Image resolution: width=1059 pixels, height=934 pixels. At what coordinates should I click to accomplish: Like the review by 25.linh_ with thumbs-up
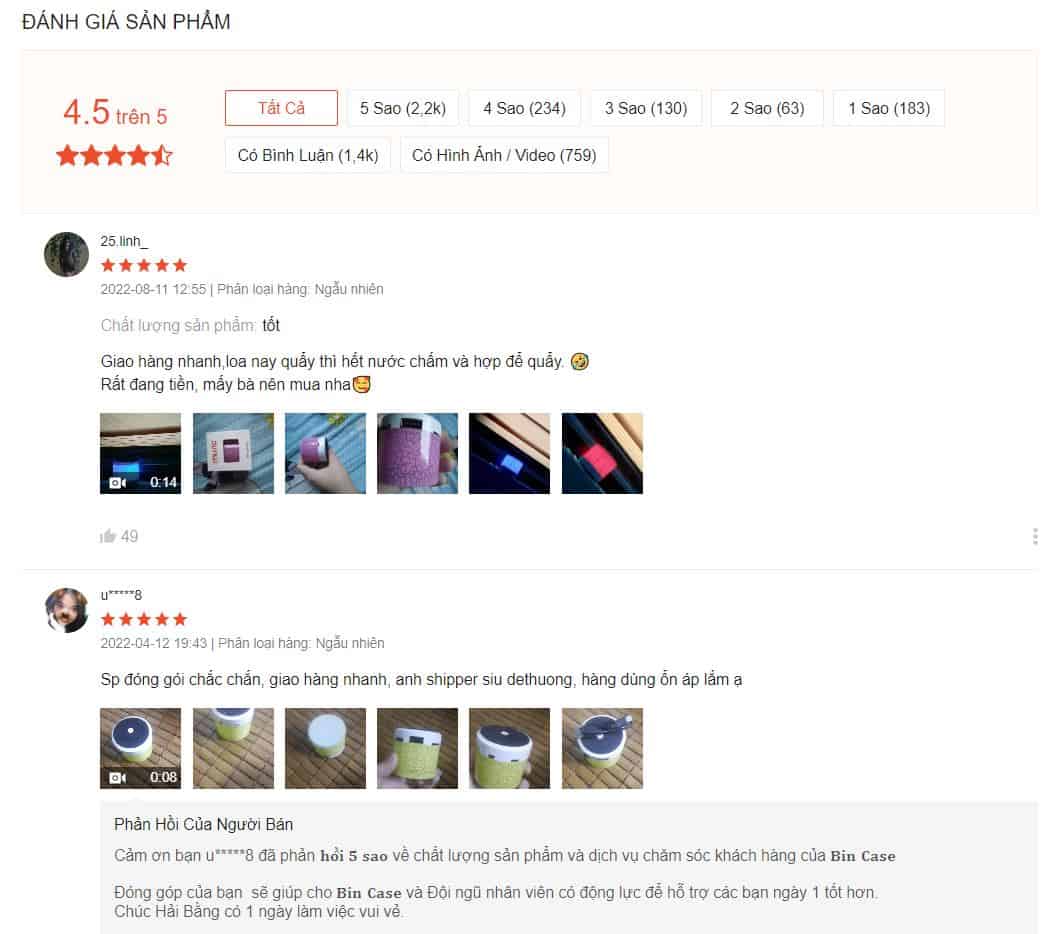click(x=108, y=536)
